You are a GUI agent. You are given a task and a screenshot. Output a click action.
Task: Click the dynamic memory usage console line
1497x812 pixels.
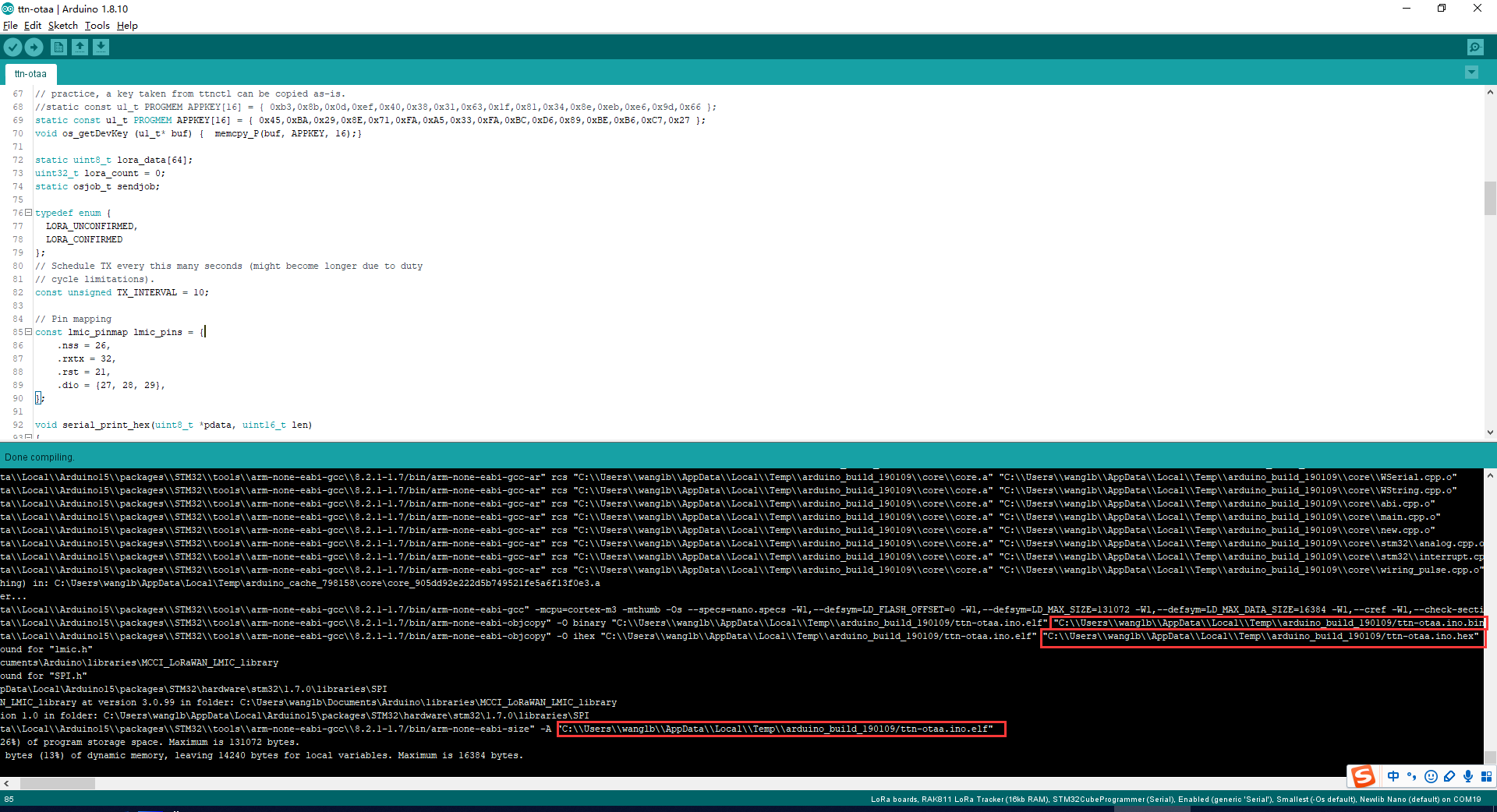pos(264,755)
